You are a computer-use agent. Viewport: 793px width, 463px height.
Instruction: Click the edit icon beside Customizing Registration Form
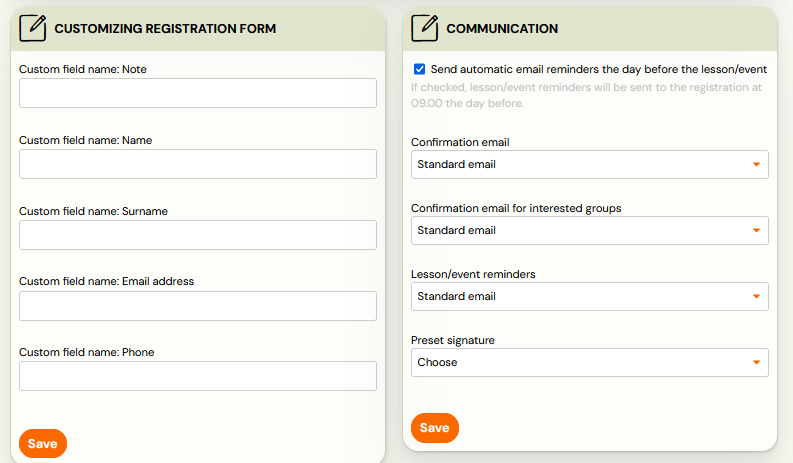[x=33, y=28]
